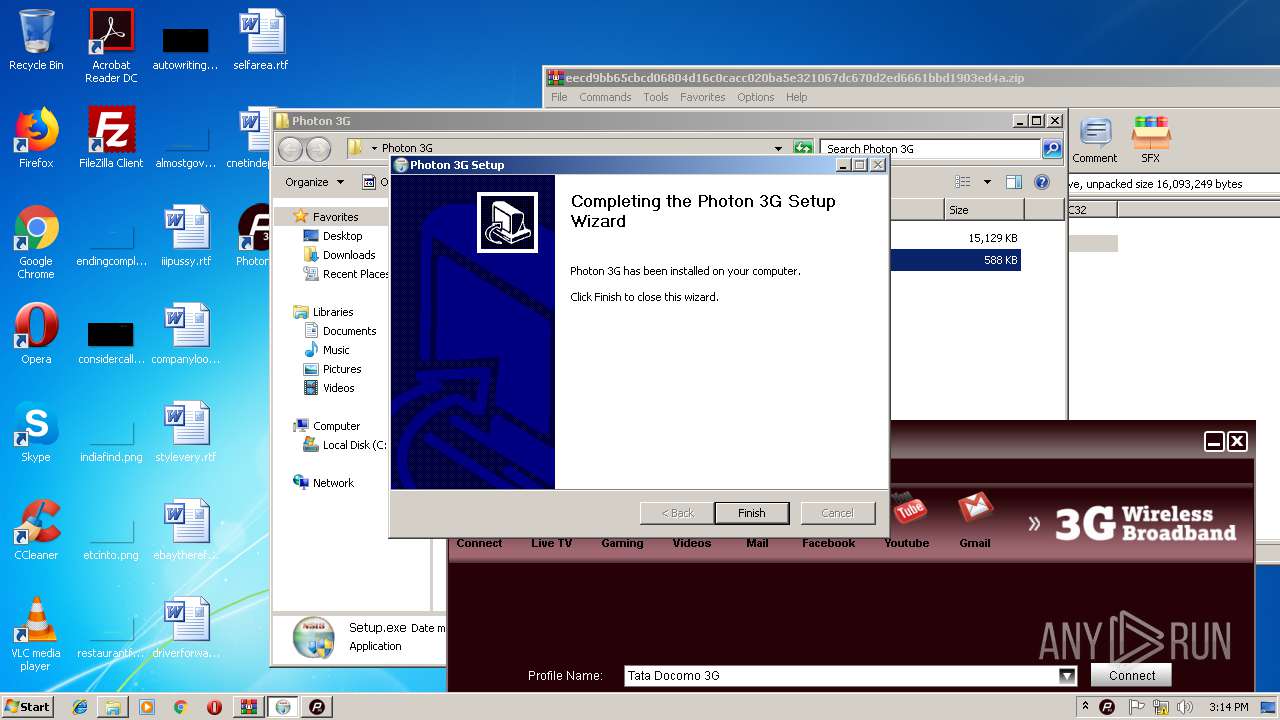Image resolution: width=1280 pixels, height=720 pixels.
Task: Open Internet Explorer from taskbar
Action: (x=80, y=707)
